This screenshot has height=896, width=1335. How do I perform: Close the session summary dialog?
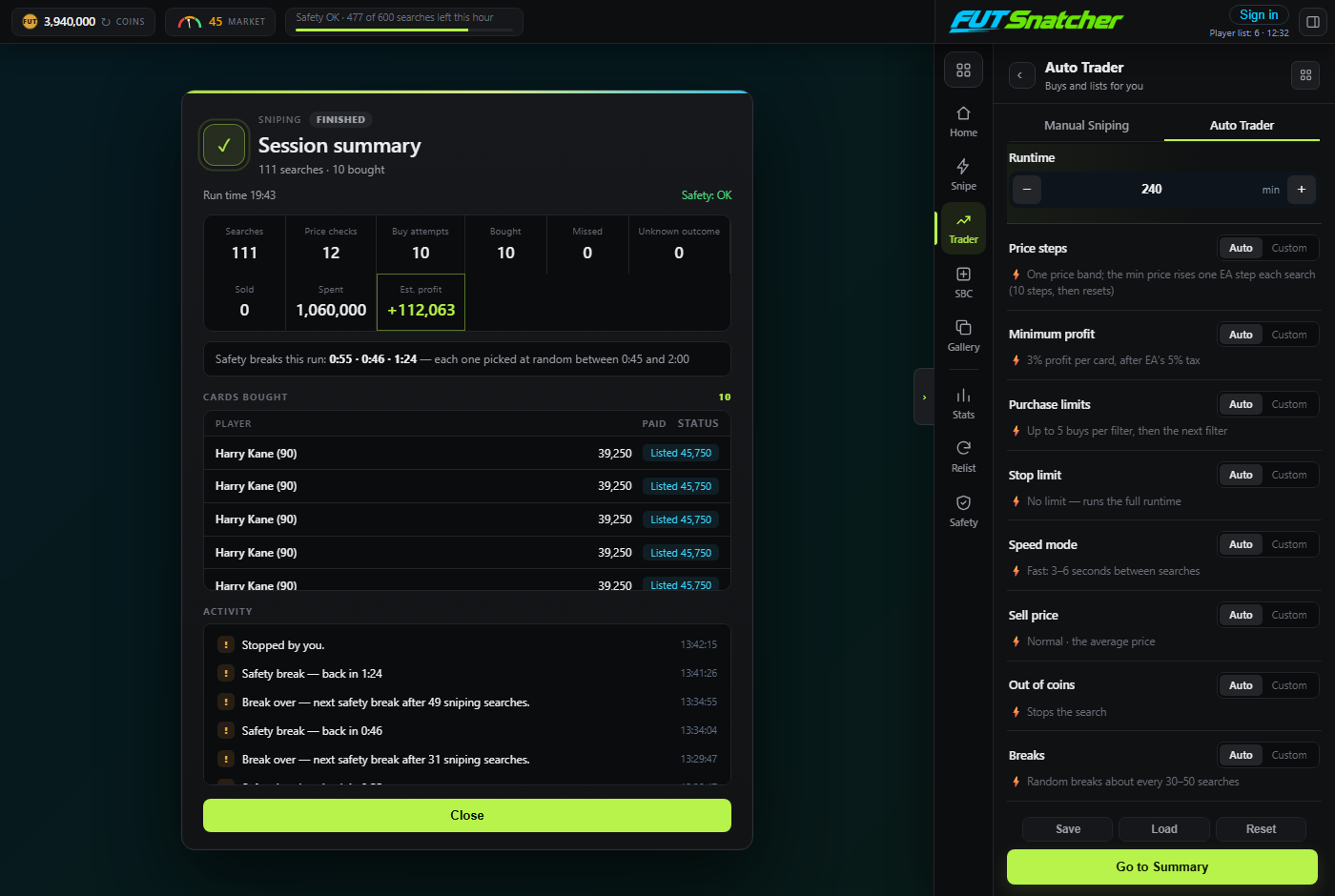467,815
